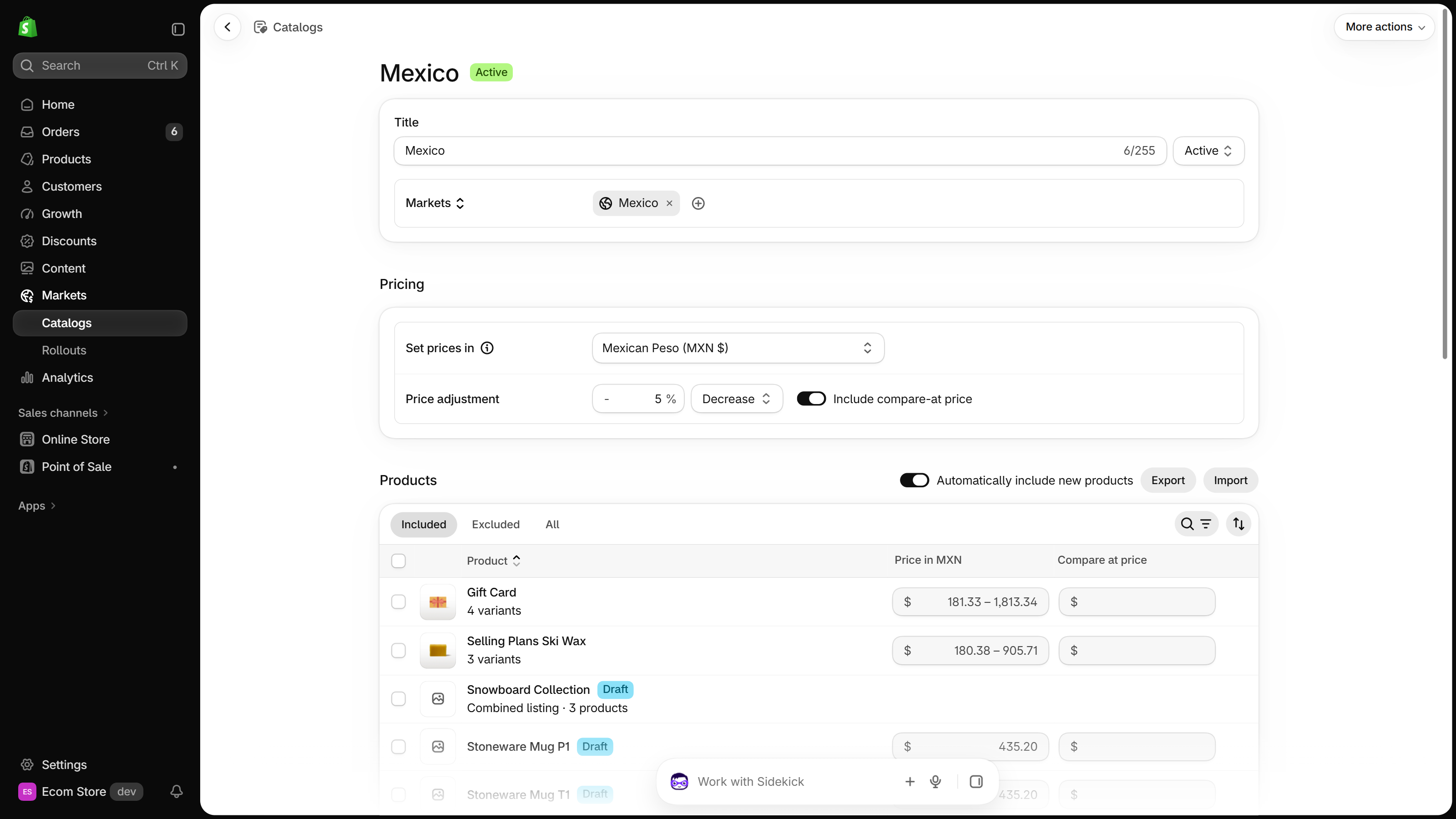Click the Sidekick avatar icon

click(679, 782)
